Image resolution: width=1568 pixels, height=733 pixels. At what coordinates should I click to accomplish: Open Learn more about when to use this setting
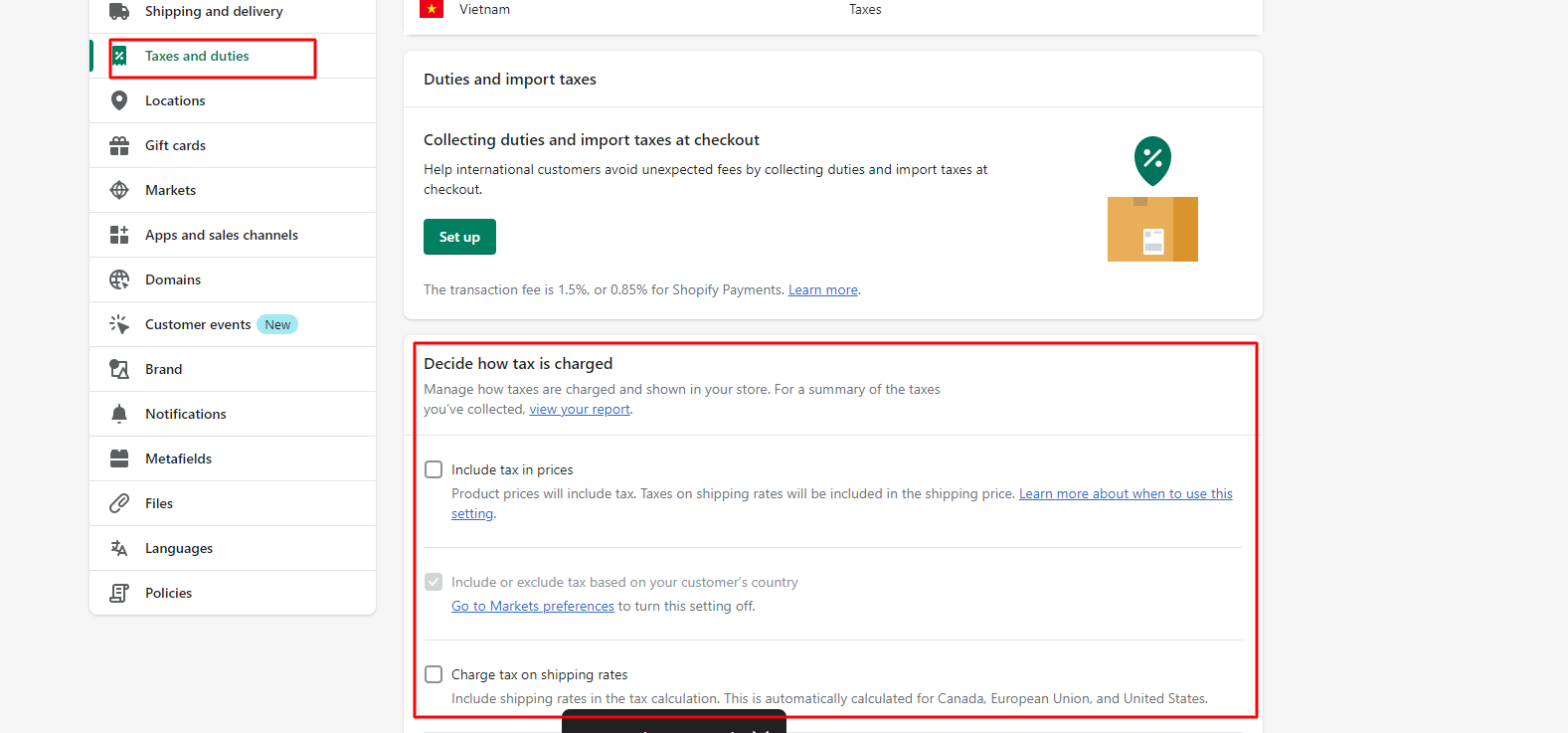[1126, 494]
